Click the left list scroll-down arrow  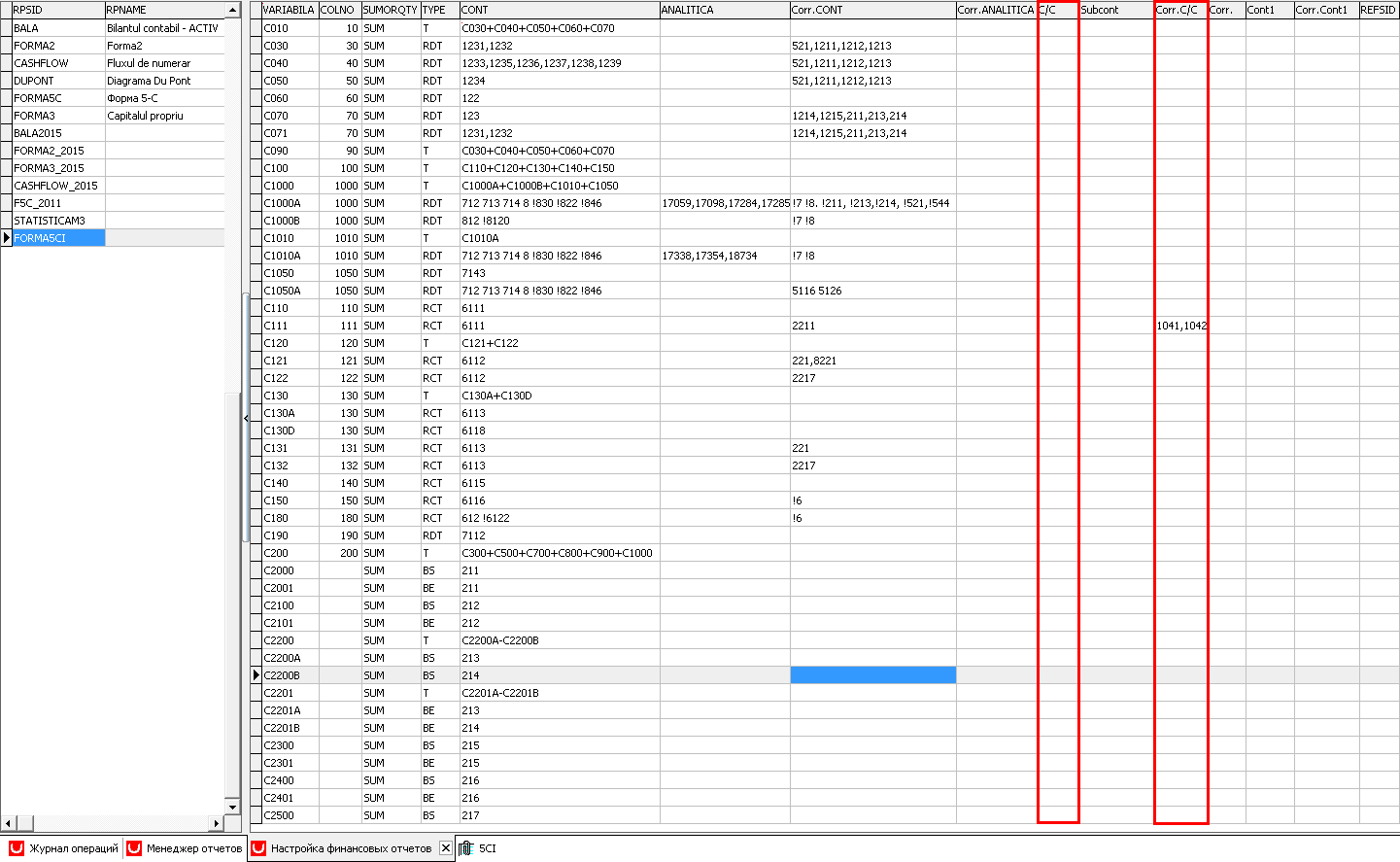pyautogui.click(x=232, y=807)
